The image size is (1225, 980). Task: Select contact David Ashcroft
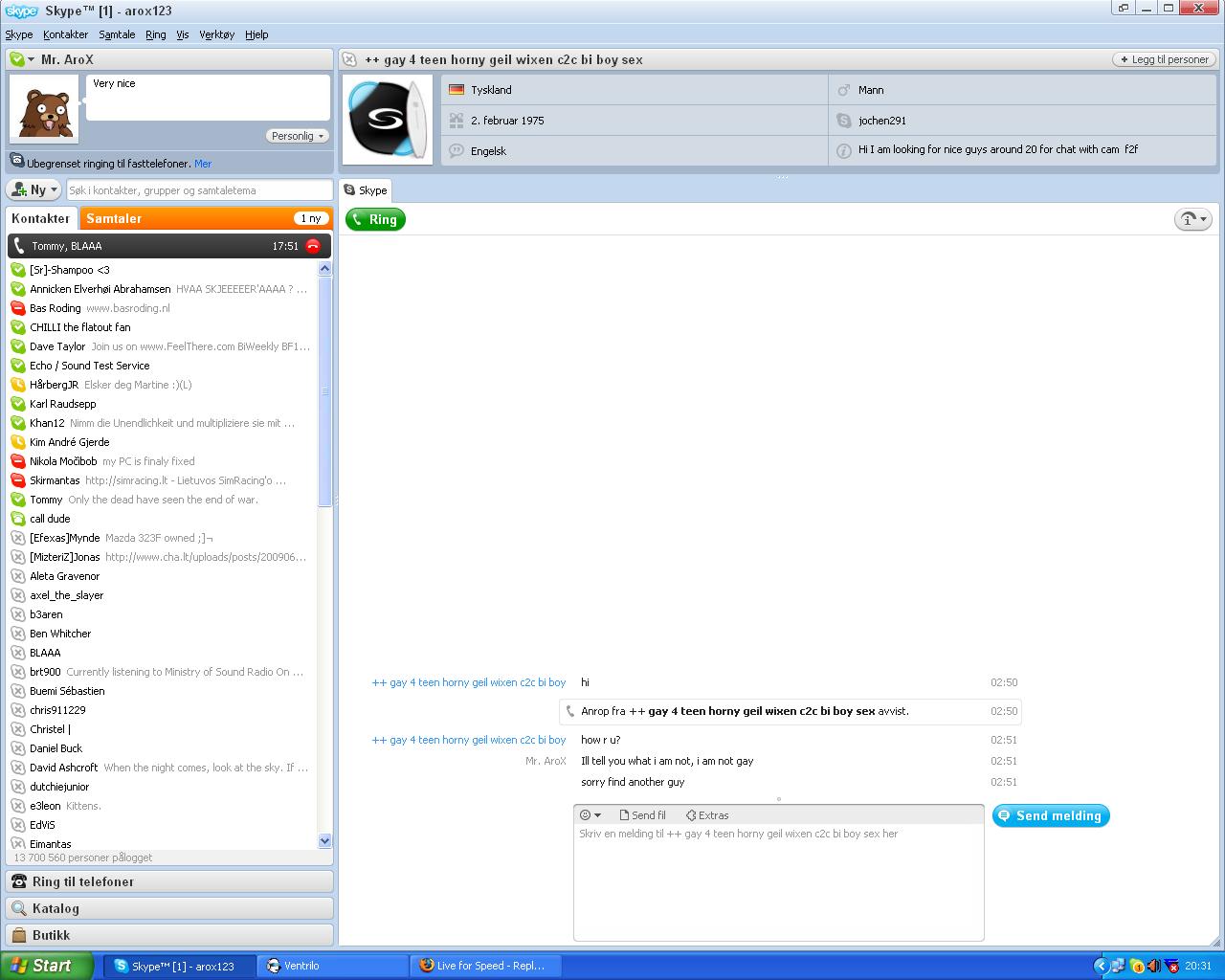click(x=161, y=768)
